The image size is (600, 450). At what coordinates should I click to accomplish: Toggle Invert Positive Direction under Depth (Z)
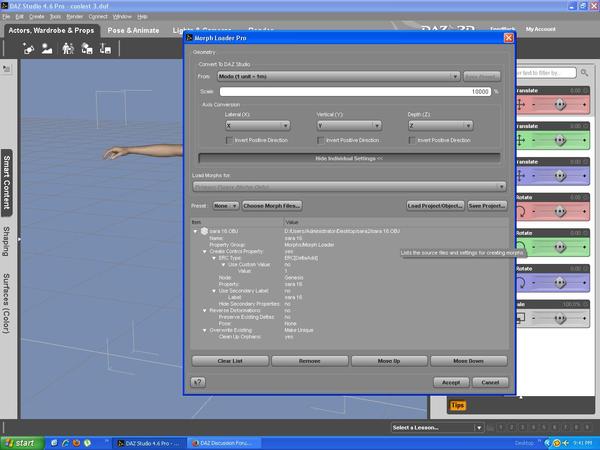click(x=412, y=140)
